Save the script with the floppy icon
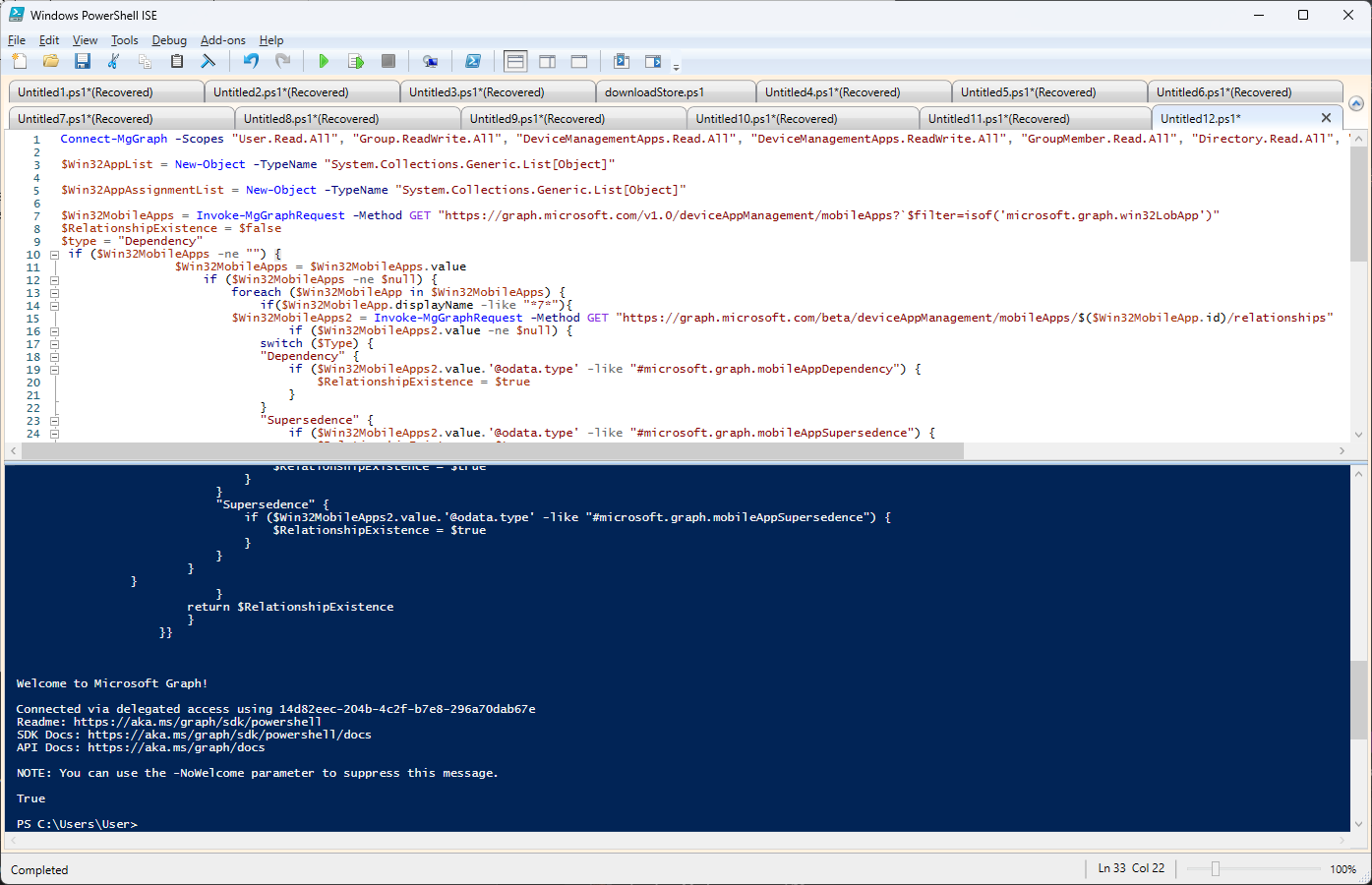This screenshot has height=885, width=1372. point(83,61)
